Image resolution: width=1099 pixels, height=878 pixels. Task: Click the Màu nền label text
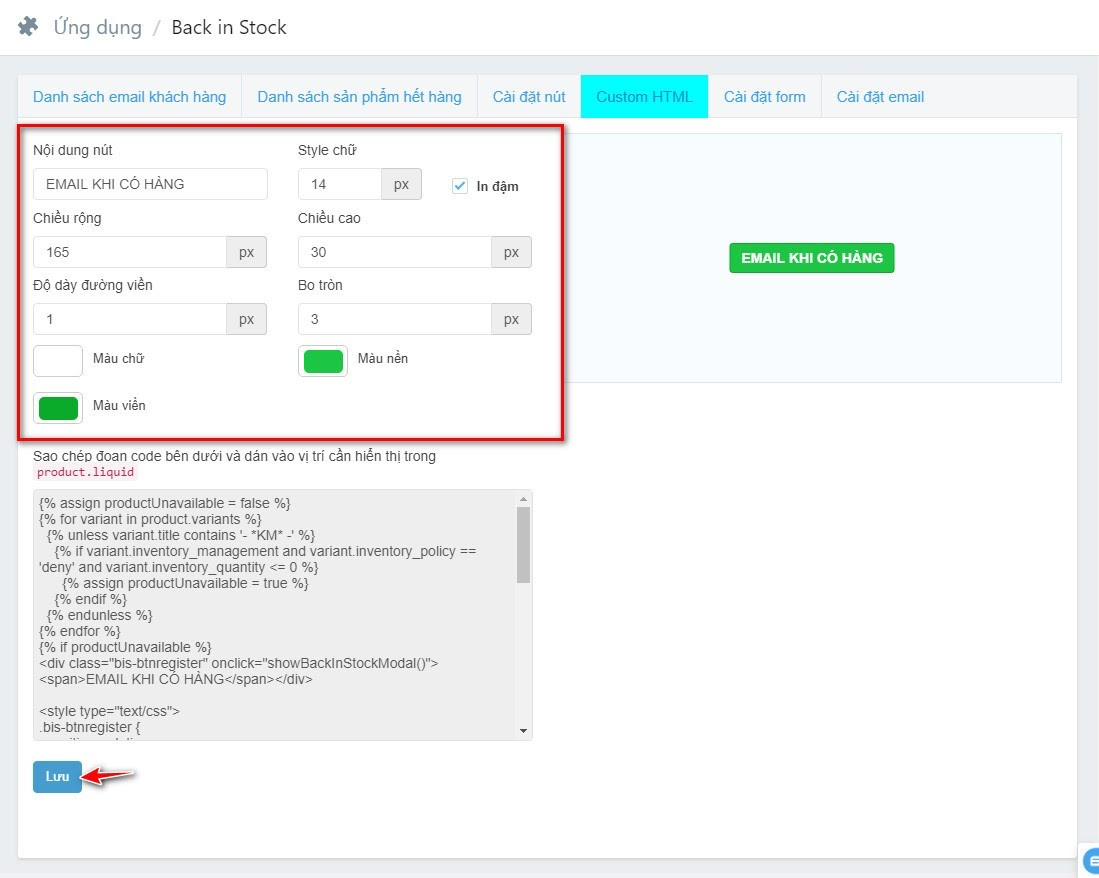[383, 358]
